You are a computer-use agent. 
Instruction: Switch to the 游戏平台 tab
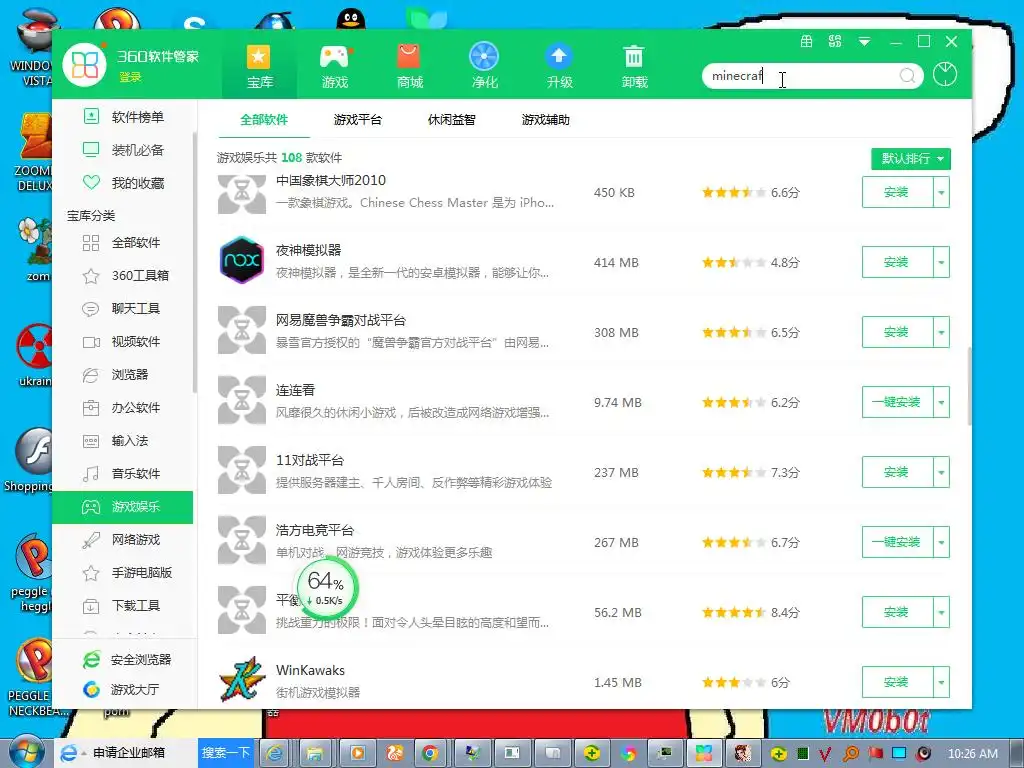[357, 120]
